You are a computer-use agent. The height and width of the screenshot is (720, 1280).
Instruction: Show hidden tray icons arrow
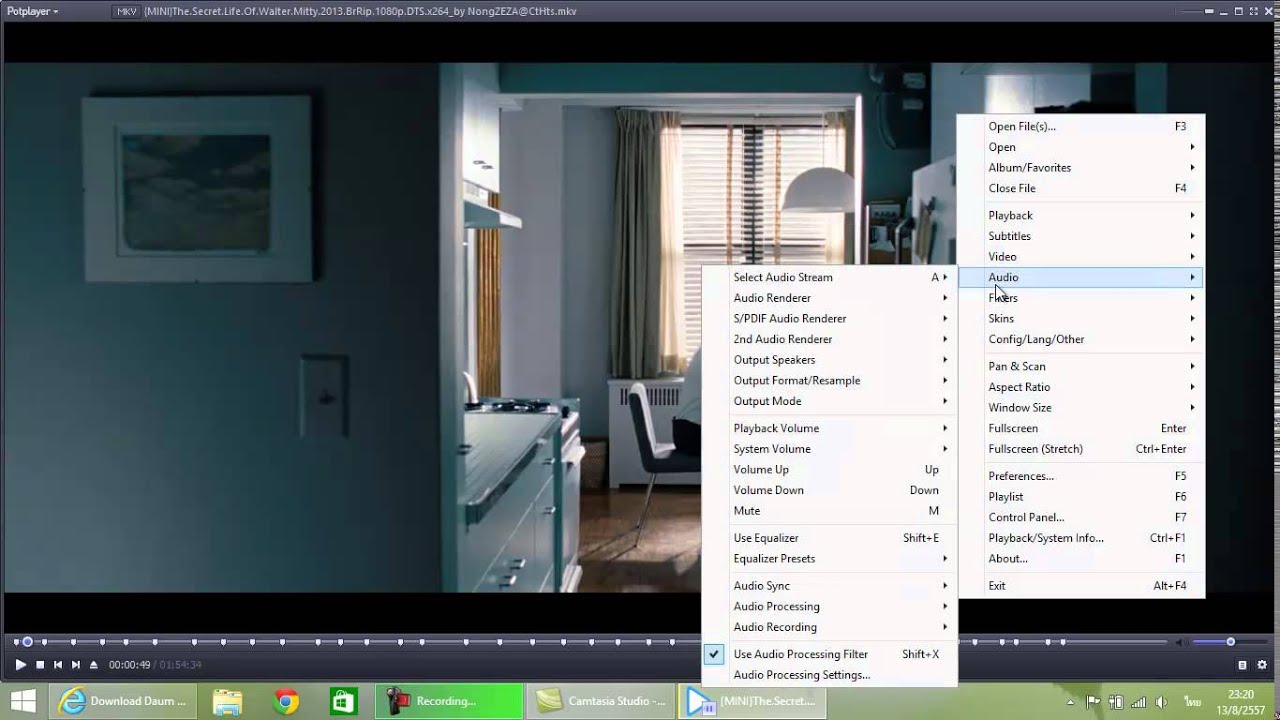point(1071,701)
